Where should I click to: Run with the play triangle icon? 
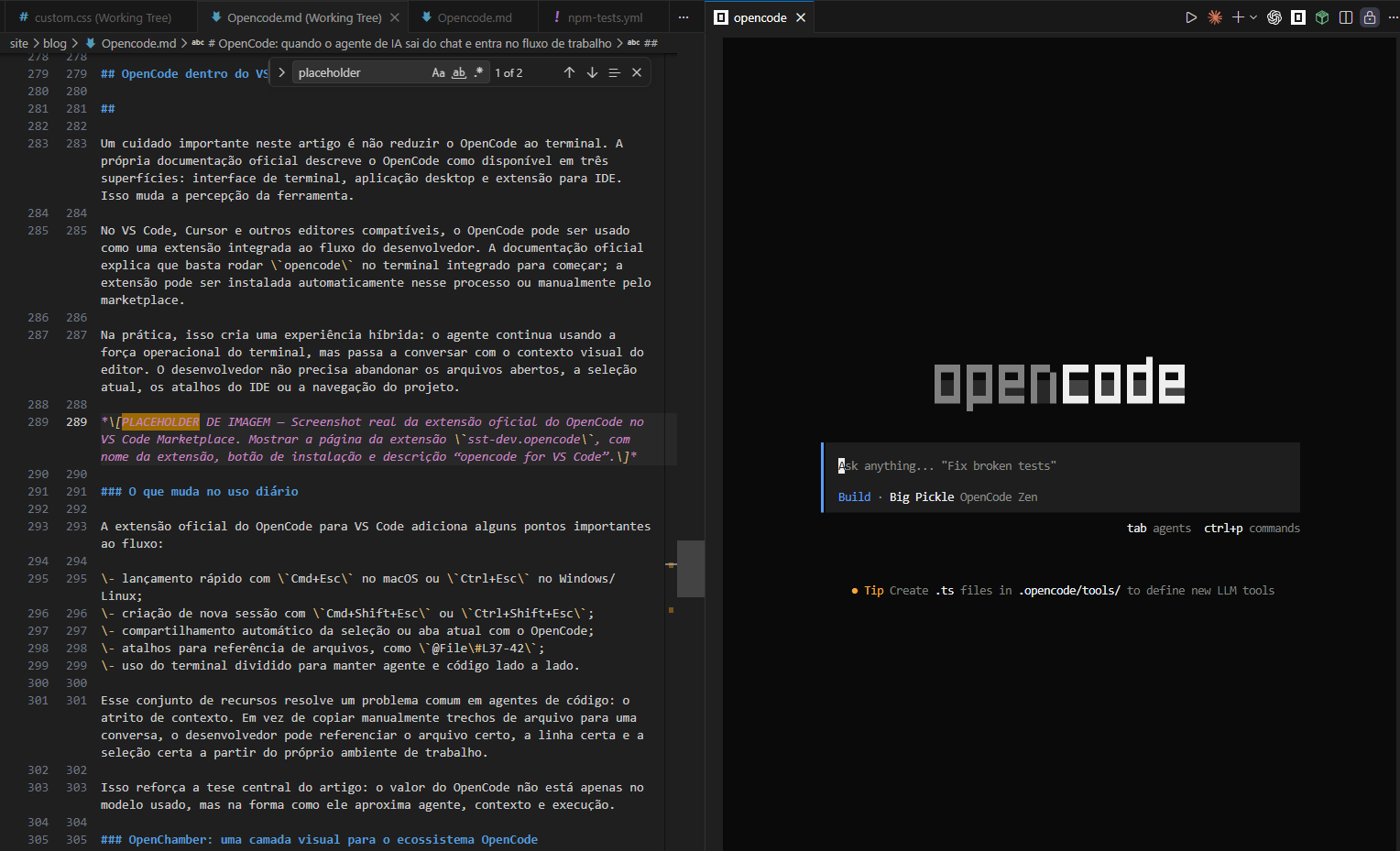(x=1191, y=17)
